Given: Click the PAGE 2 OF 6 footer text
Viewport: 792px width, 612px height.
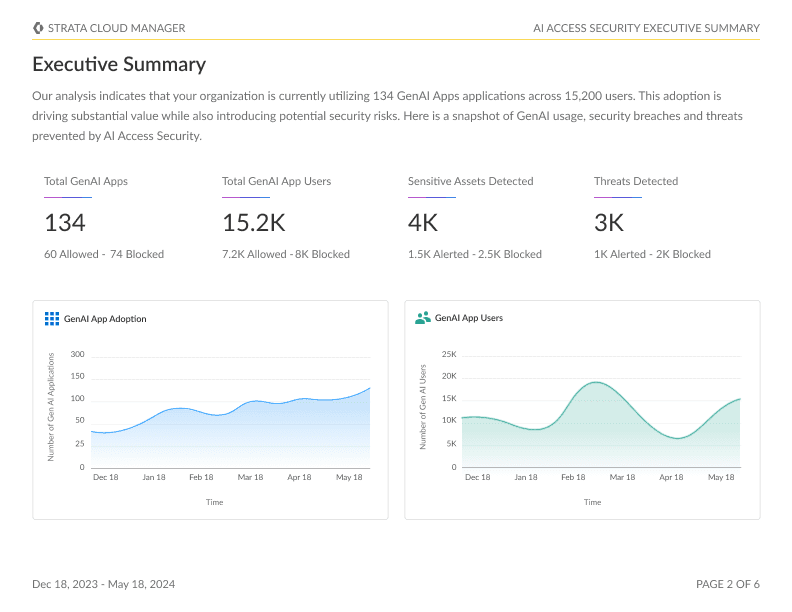Looking at the screenshot, I should pos(728,584).
